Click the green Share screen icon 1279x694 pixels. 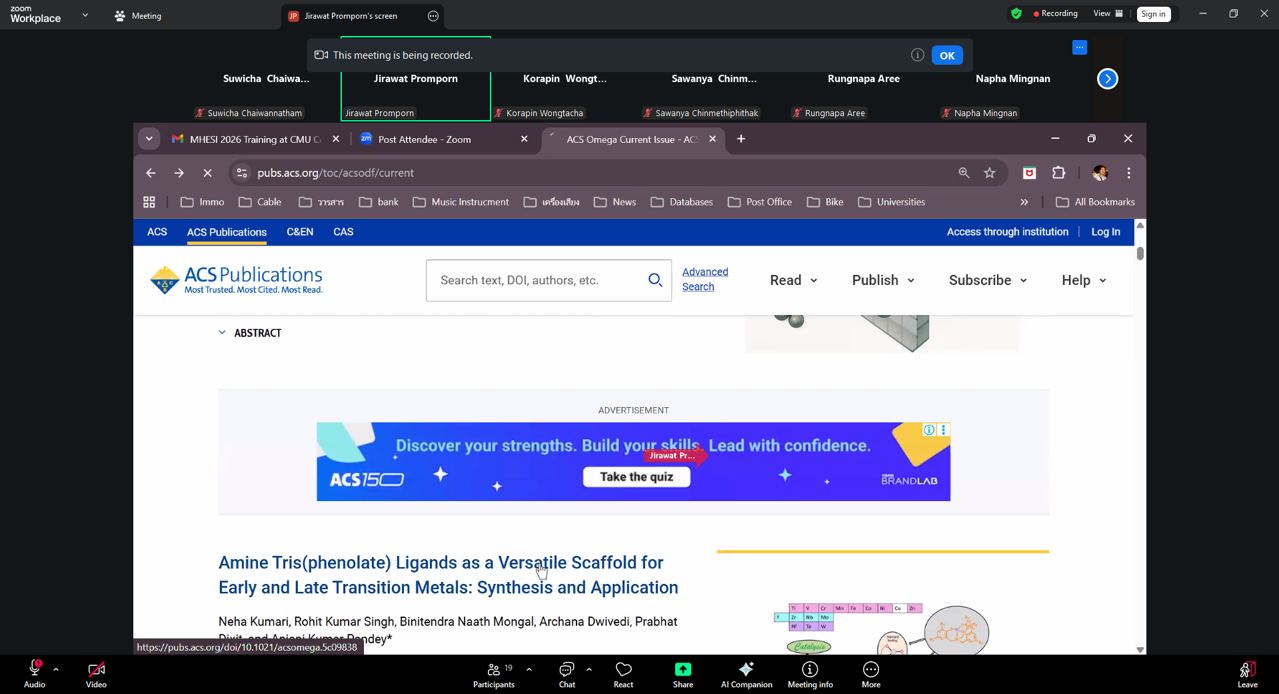click(x=683, y=670)
